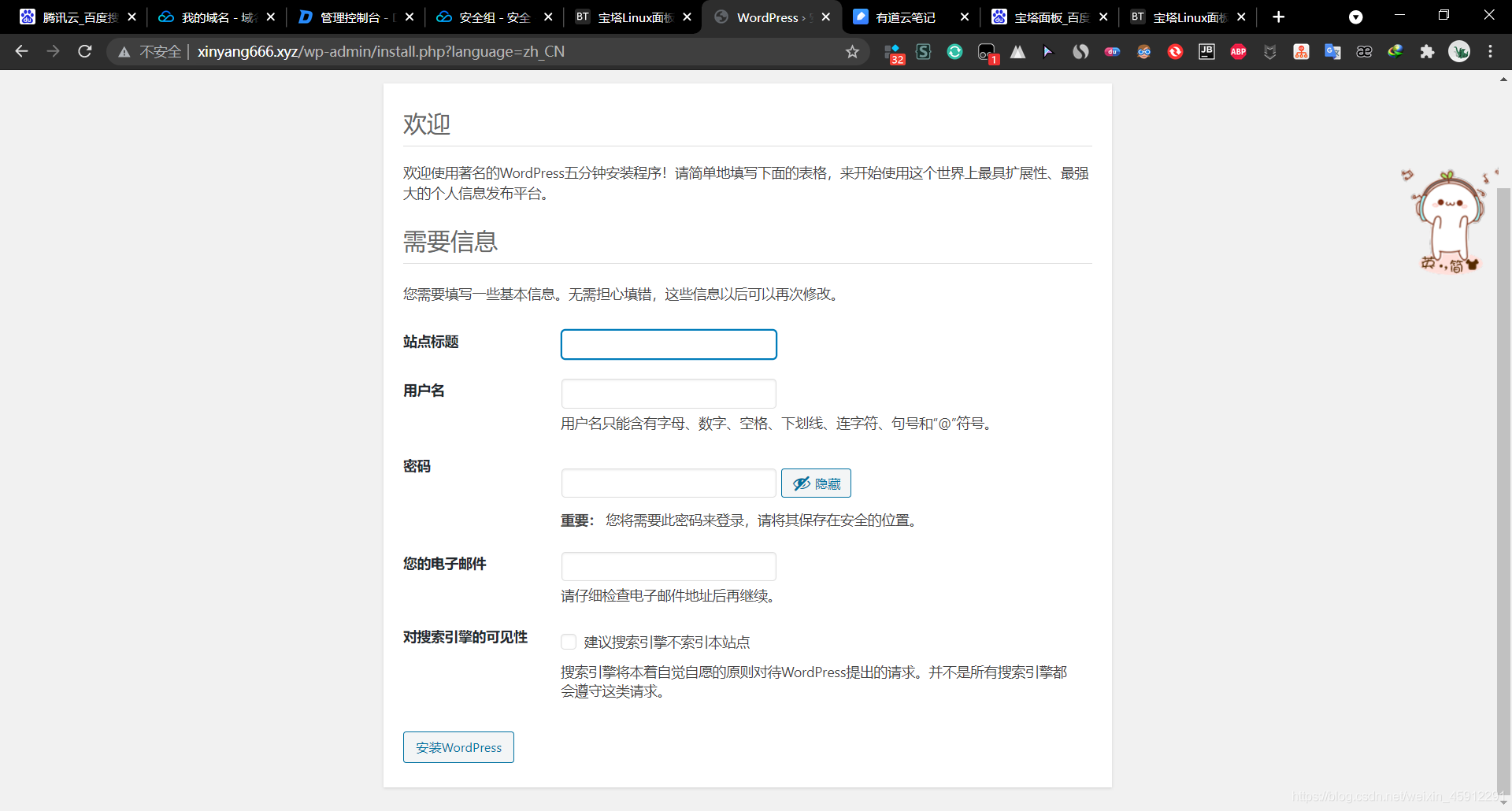
Task: Open the IDM globe download extension
Action: [1395, 52]
